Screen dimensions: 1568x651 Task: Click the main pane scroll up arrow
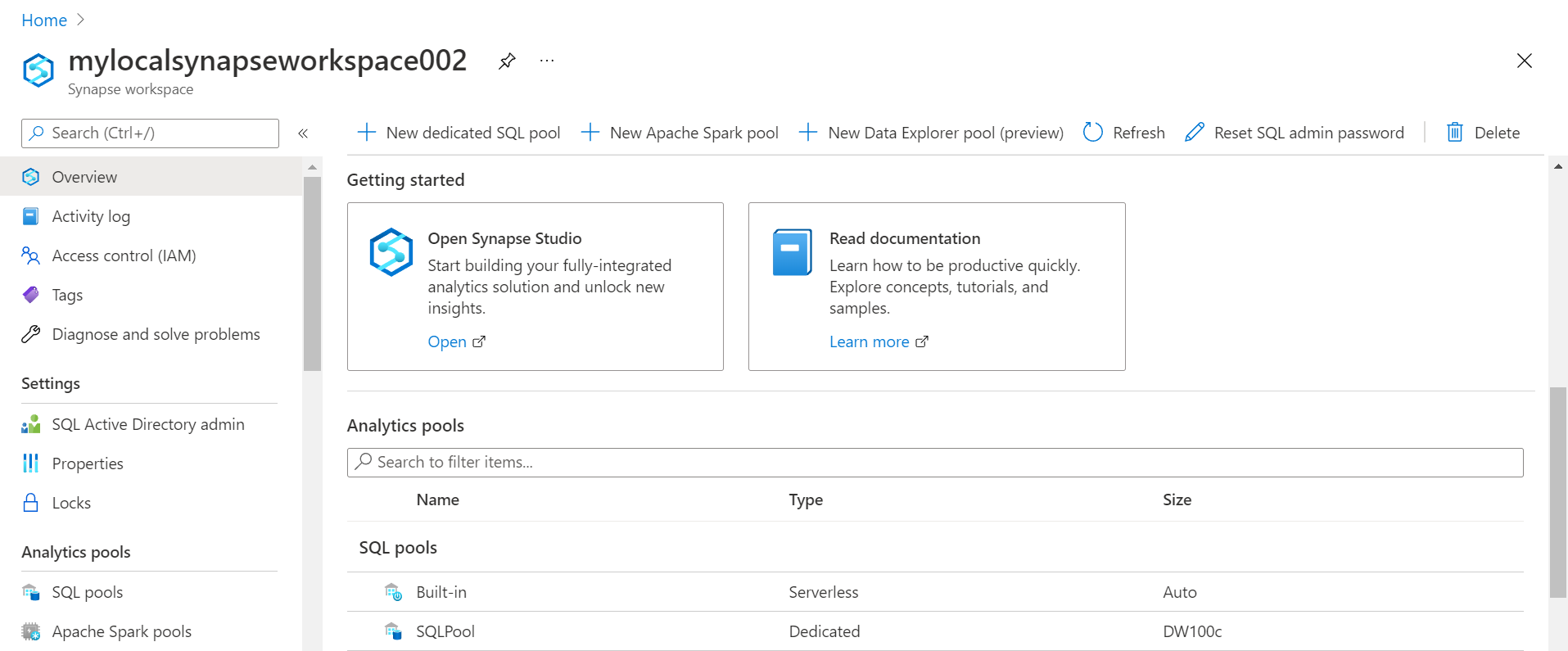(1558, 166)
